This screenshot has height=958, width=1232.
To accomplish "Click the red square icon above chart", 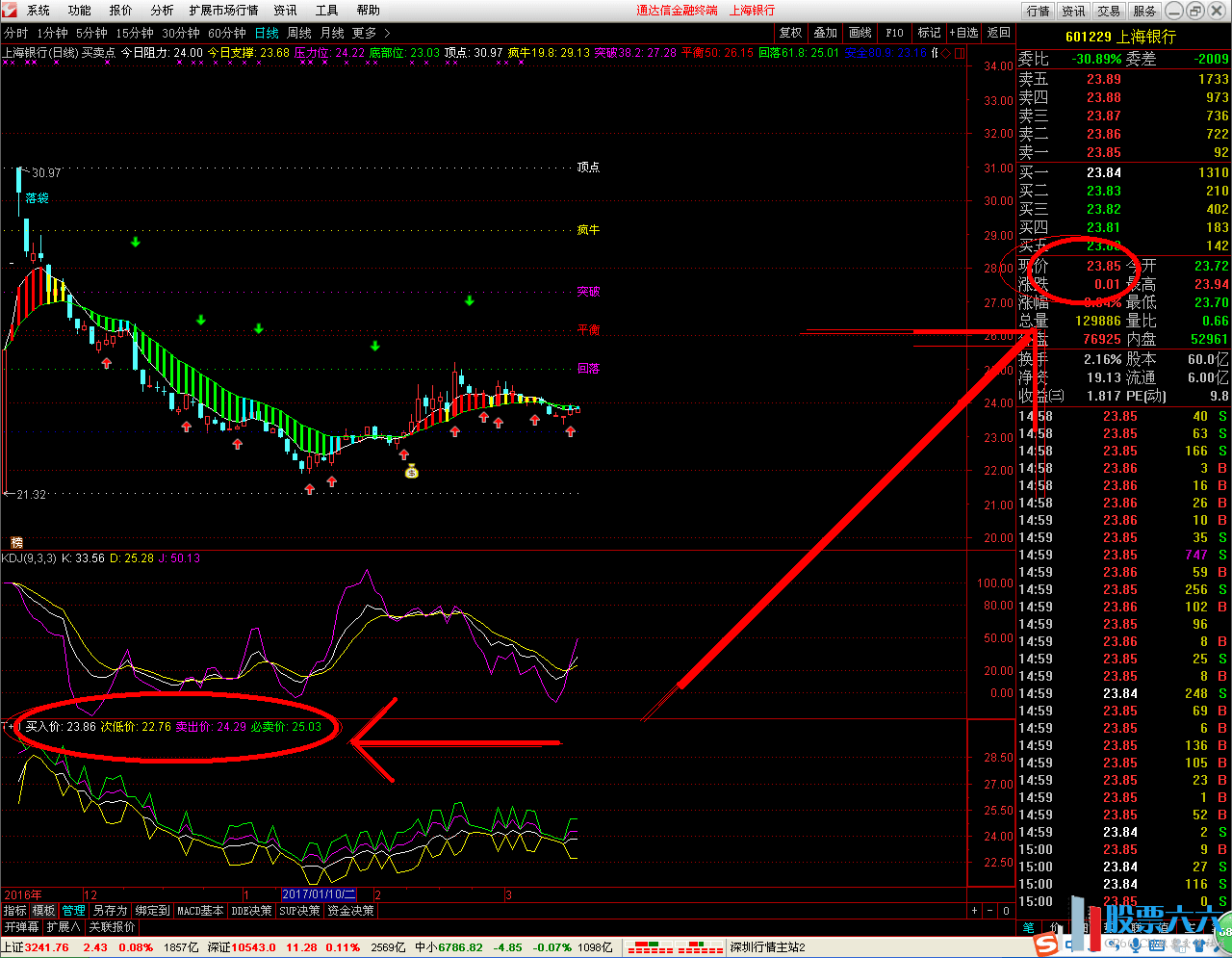I will 959,53.
